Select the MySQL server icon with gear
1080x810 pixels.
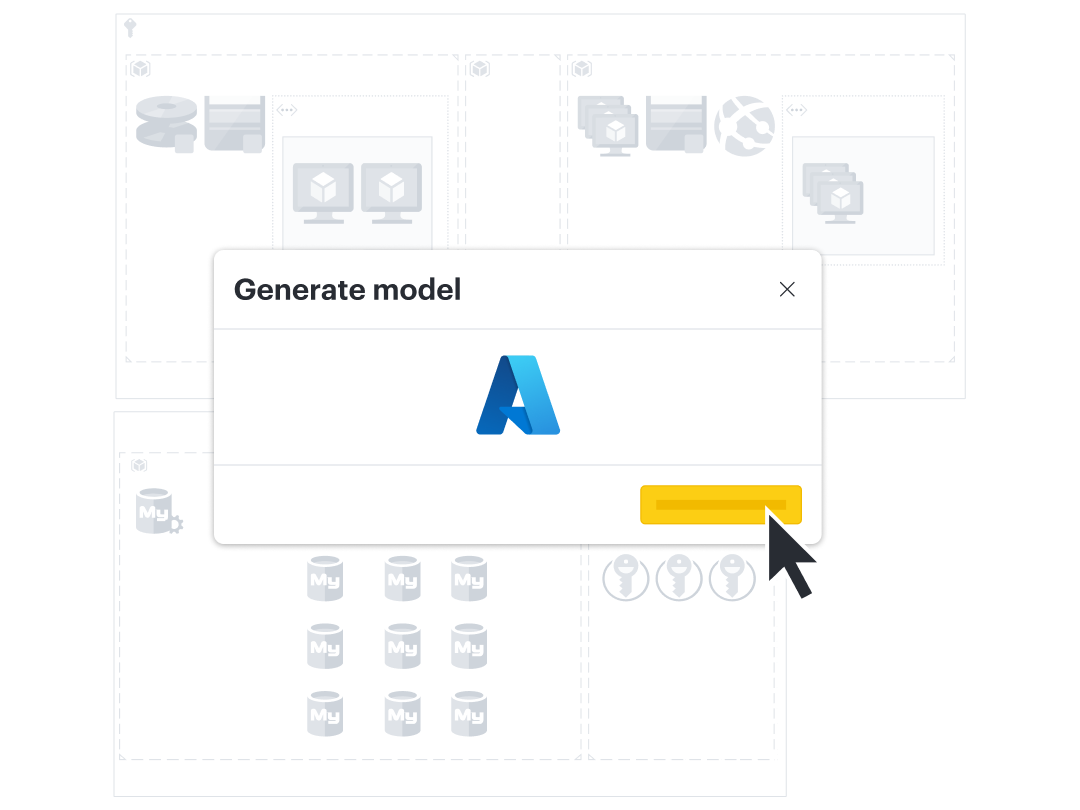[158, 511]
